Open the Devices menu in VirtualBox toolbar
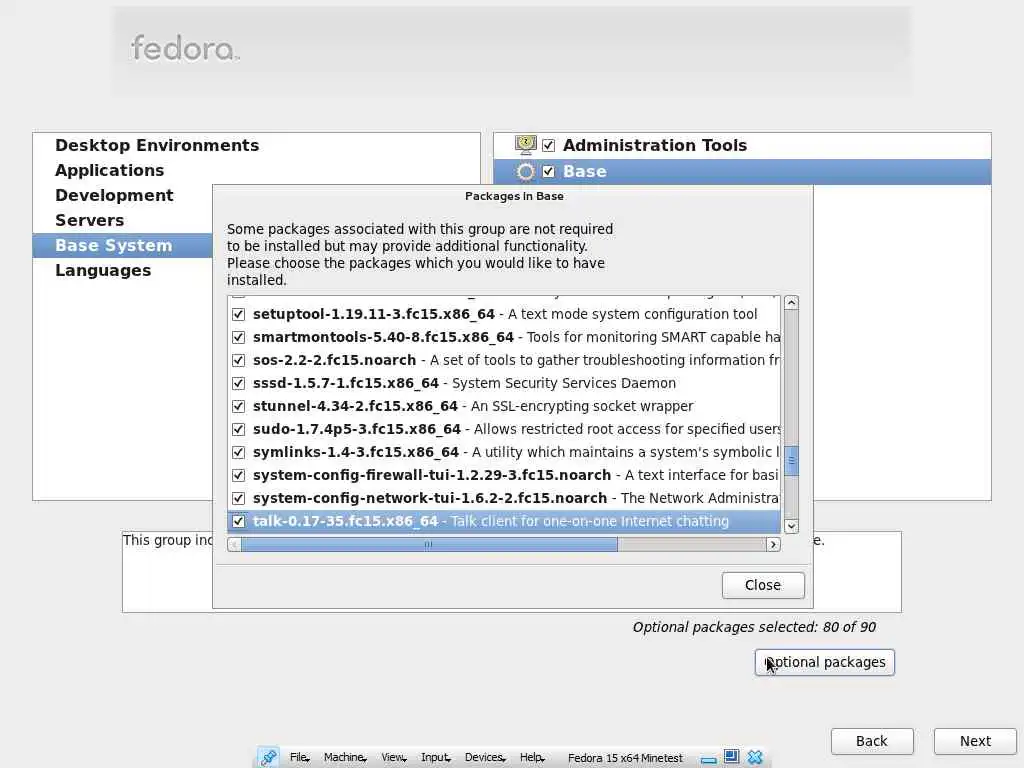 pyautogui.click(x=485, y=758)
